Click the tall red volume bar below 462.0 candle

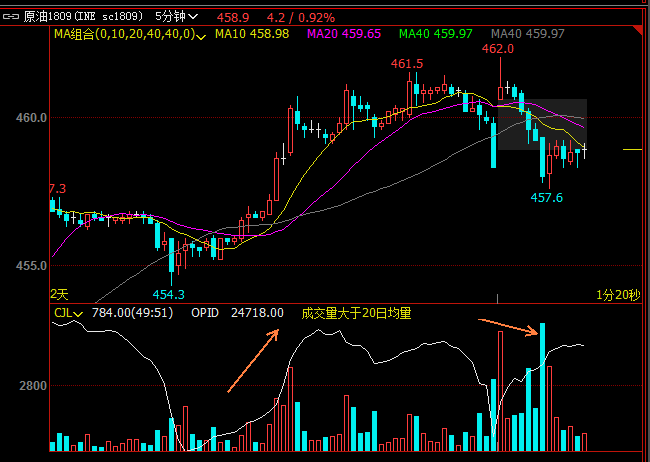pyautogui.click(x=500, y=391)
